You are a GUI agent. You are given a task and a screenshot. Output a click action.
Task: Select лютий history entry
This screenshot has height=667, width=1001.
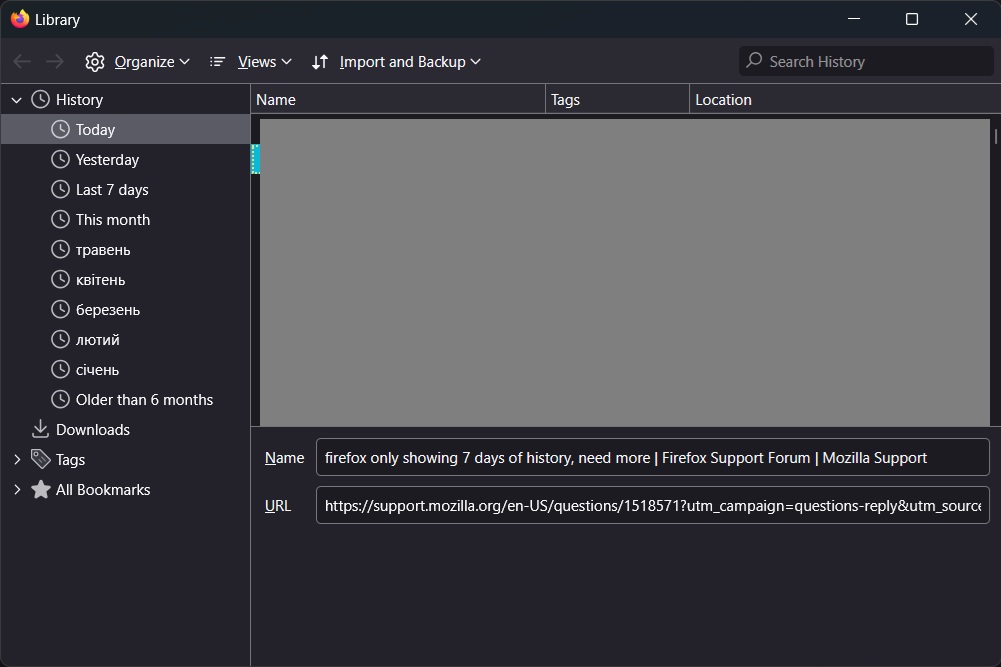pyautogui.click(x=126, y=340)
